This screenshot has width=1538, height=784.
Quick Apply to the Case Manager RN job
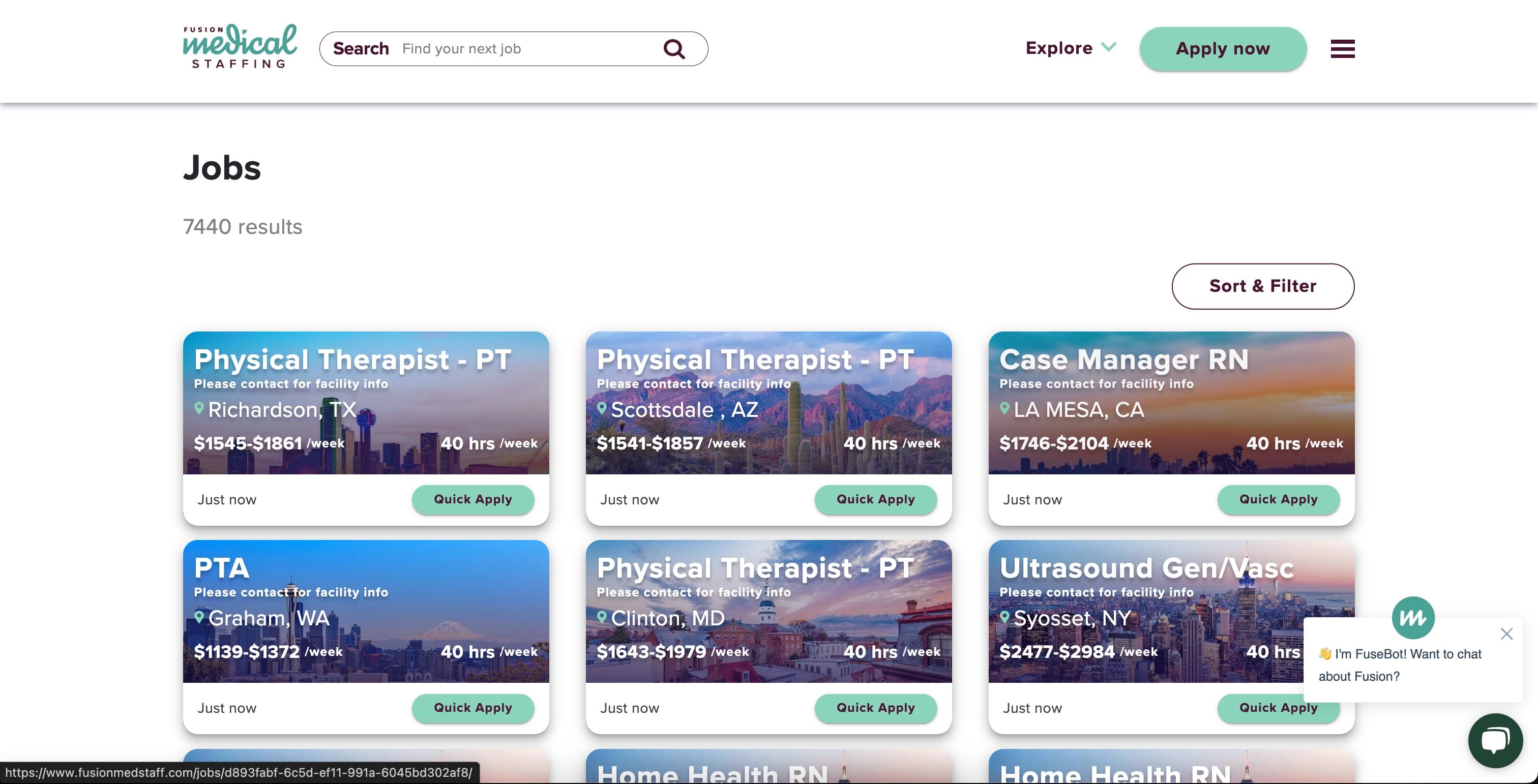[1278, 499]
